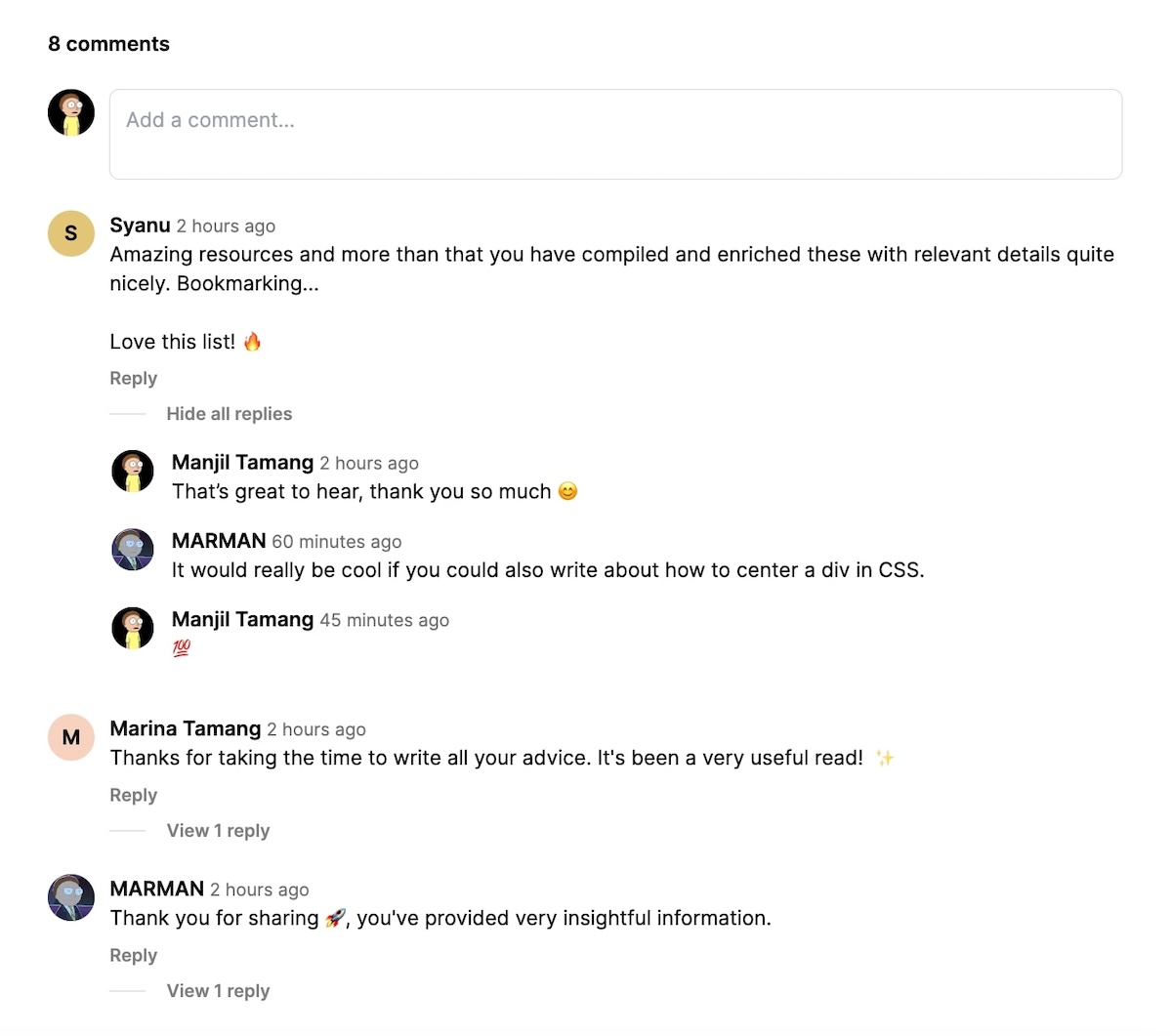Reply to MARMAN's sharing comment
Viewport: 1172px width, 1036px height.
coord(134,956)
